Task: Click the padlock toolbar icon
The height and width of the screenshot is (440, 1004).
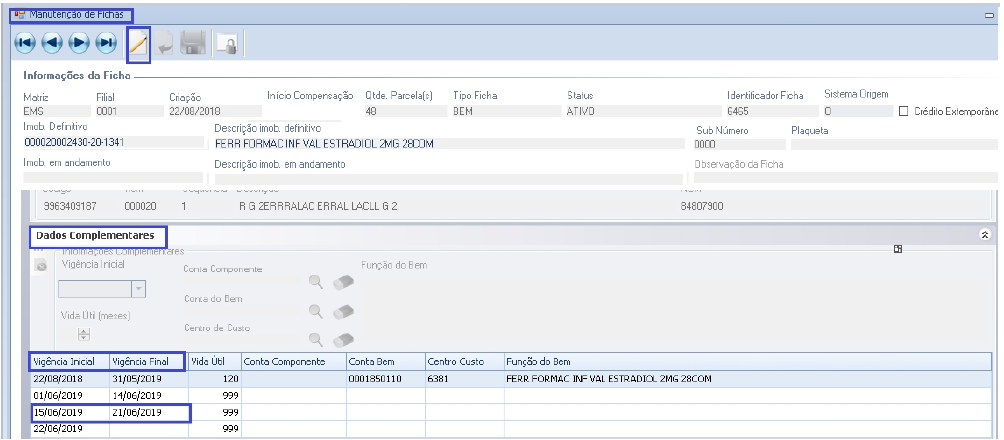Action: (227, 44)
